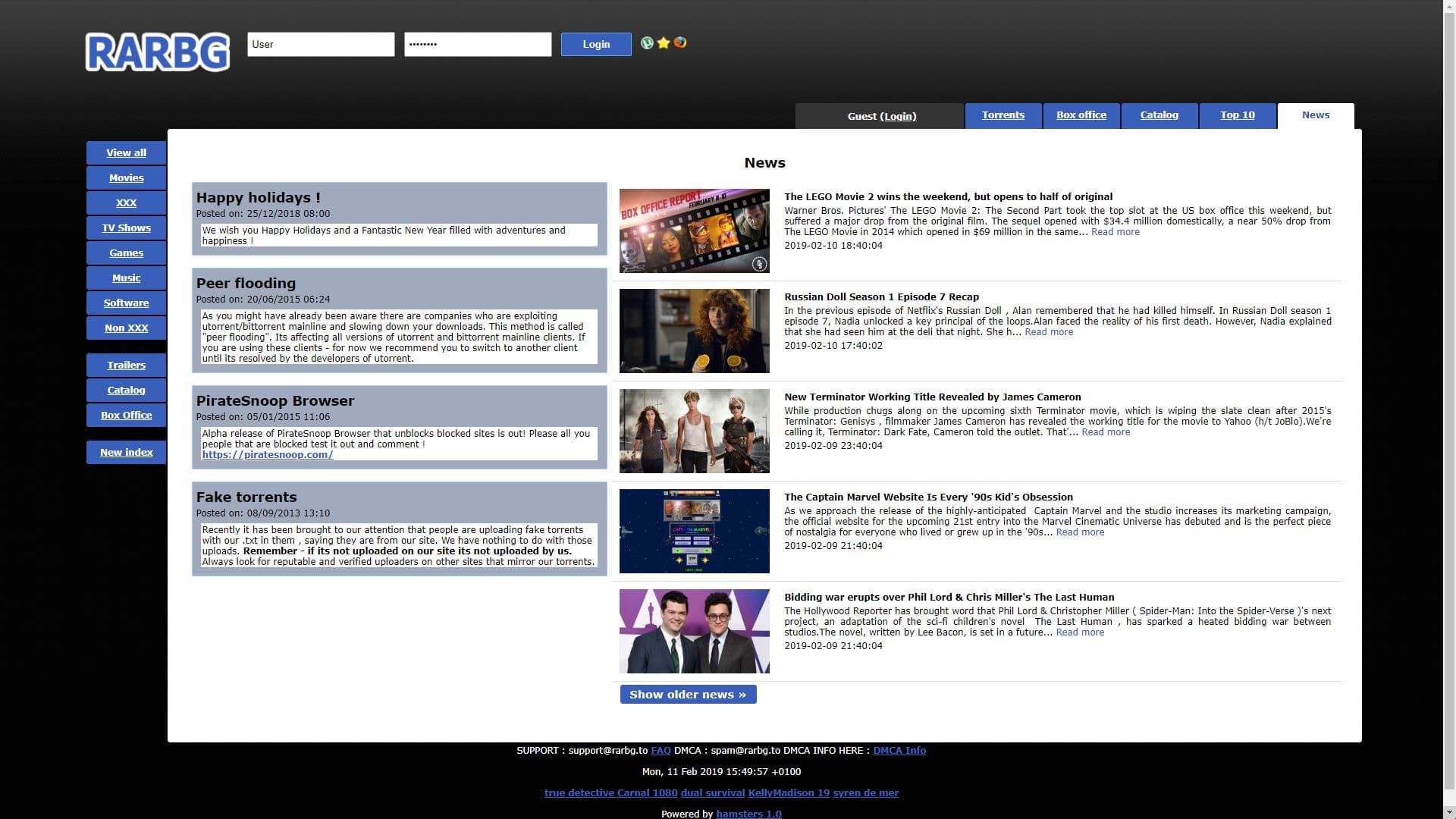Screen dimensions: 1456x819
Task: Click Show older news button
Action: click(688, 694)
